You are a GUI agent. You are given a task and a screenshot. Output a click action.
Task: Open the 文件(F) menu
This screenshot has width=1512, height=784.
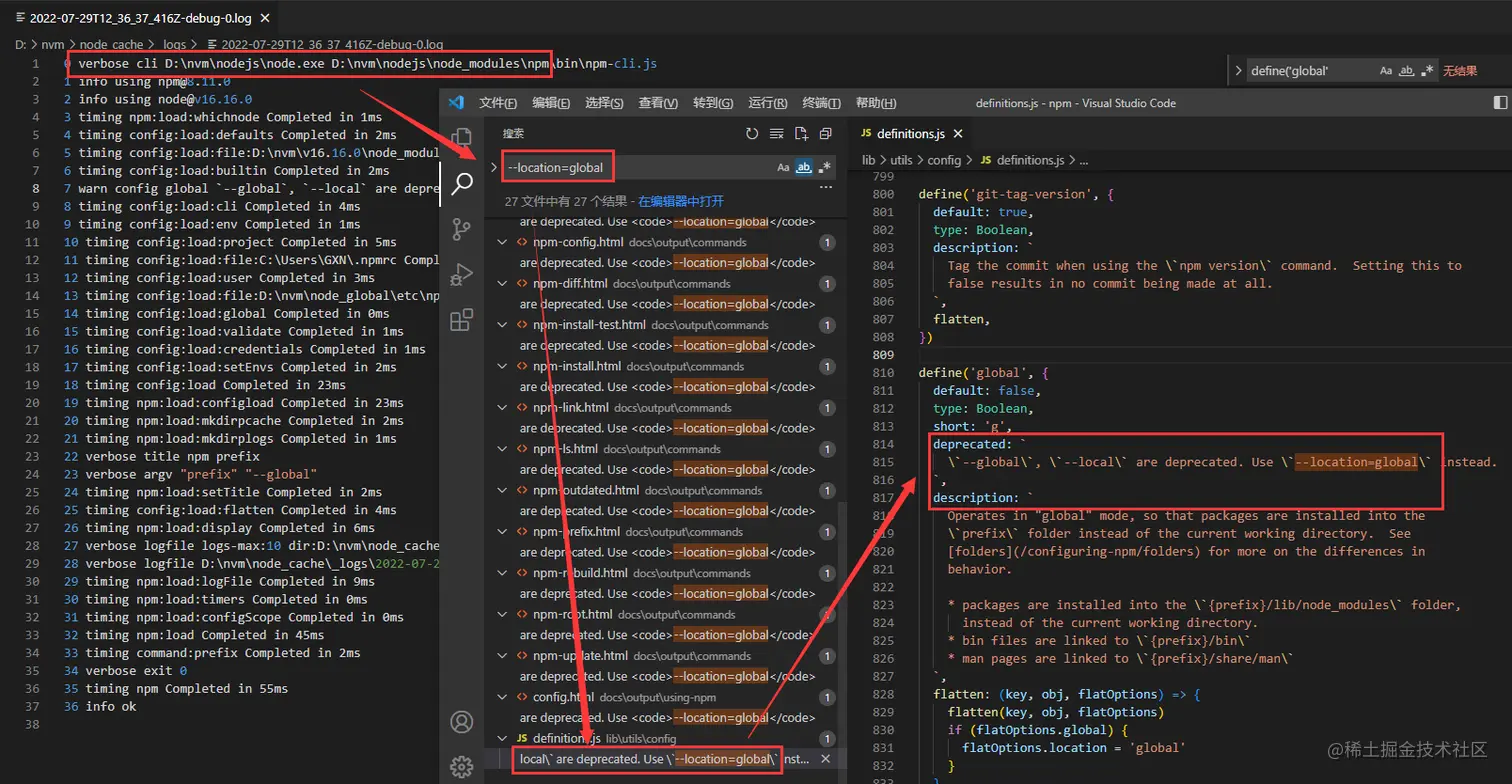tap(498, 103)
